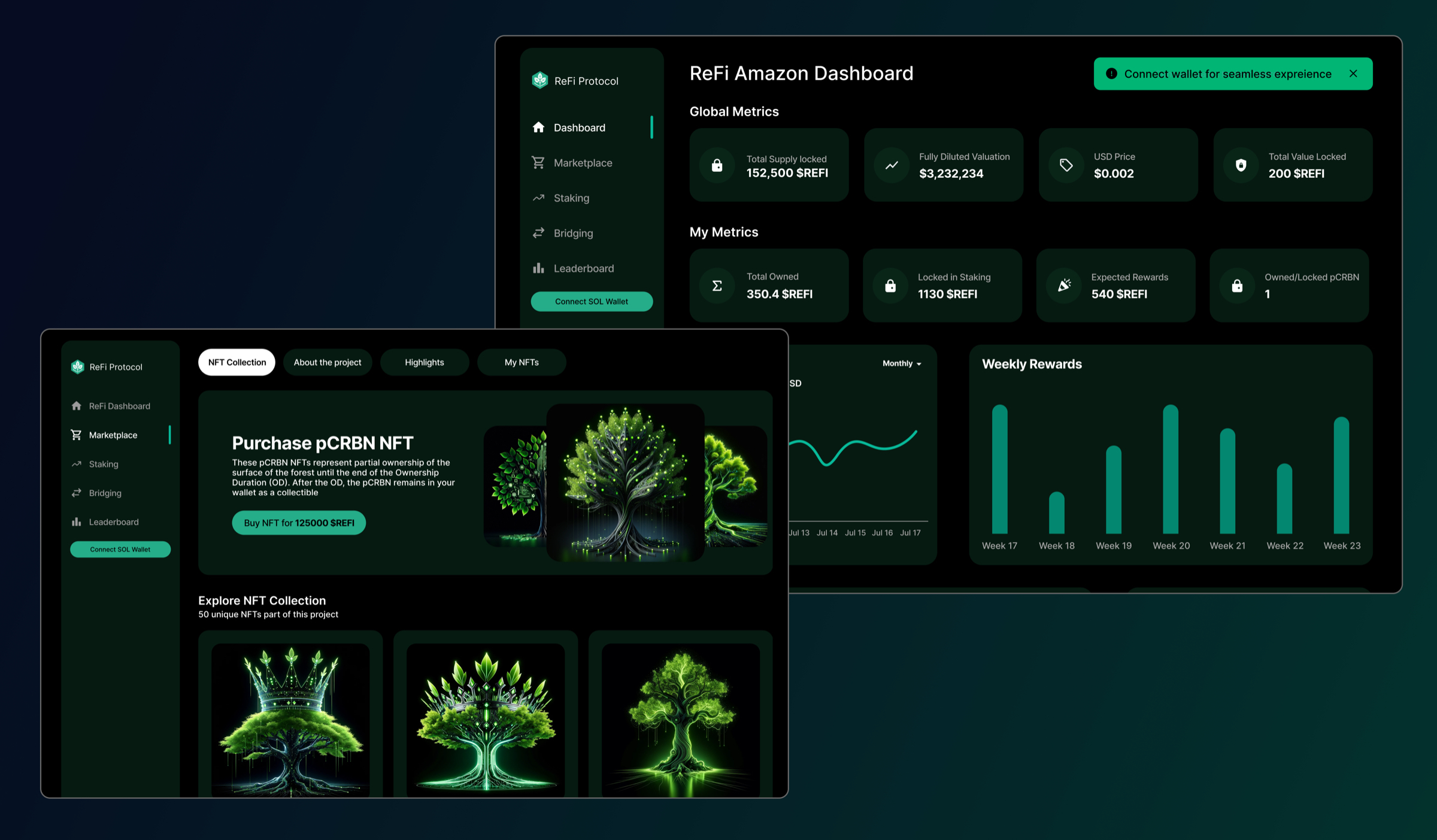Click the 152,500 $REFI value
The height and width of the screenshot is (840, 1437).
[x=787, y=173]
